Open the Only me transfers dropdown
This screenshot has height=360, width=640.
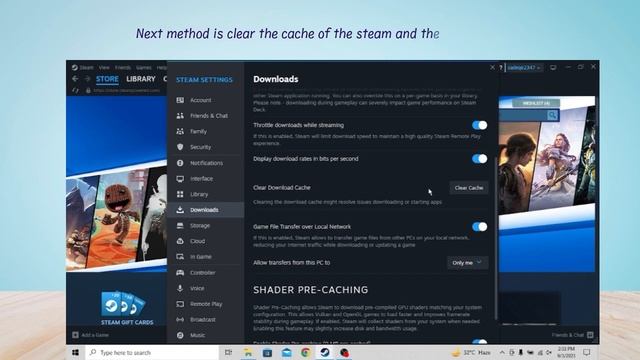[x=467, y=263]
